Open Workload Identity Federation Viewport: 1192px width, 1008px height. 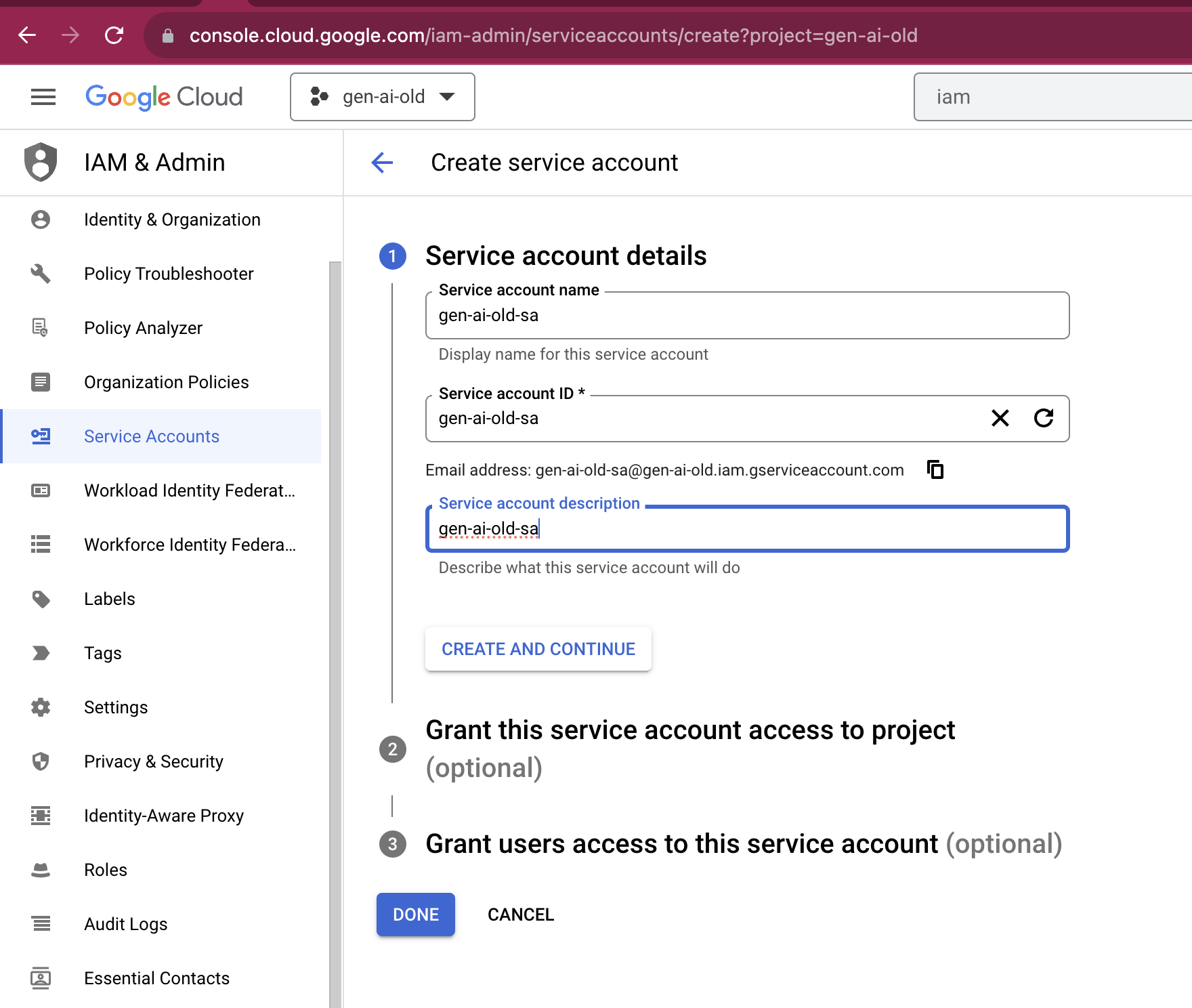pyautogui.click(x=189, y=490)
